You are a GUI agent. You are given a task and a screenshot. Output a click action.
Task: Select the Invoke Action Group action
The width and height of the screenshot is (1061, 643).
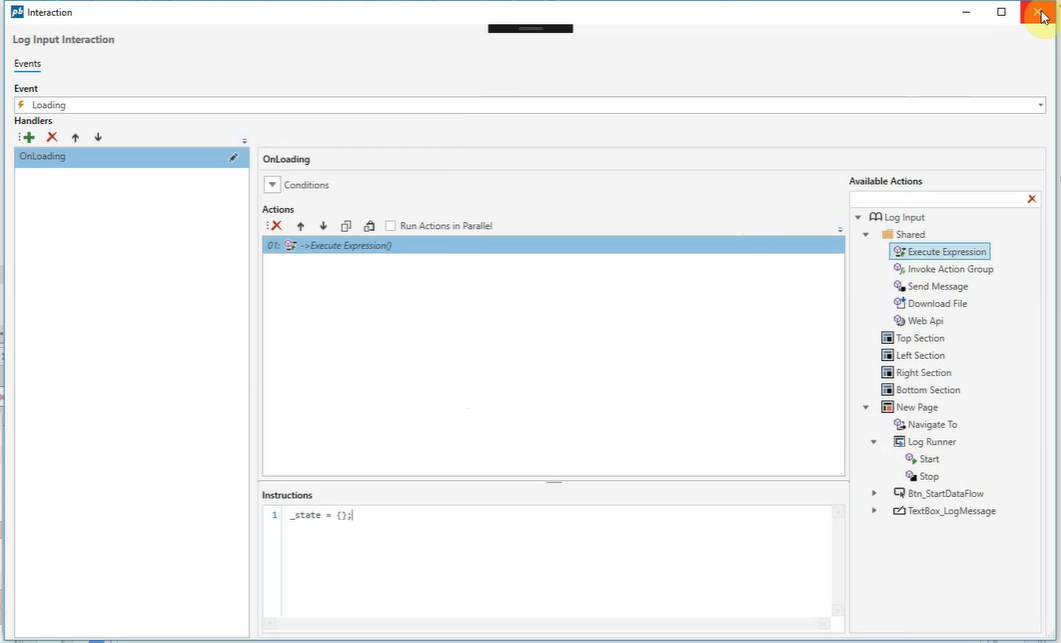click(x=950, y=269)
